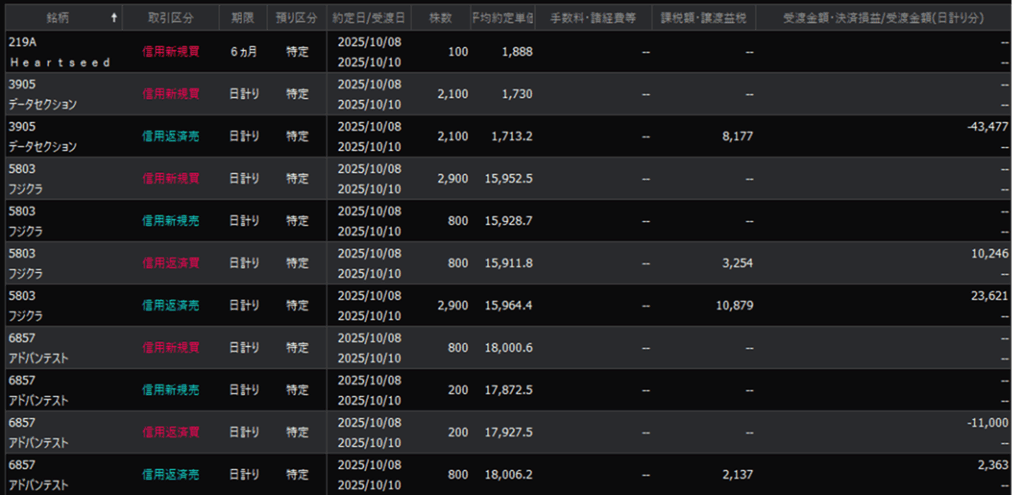
Task: Select the 預り区分 column header
Action: 297,18
